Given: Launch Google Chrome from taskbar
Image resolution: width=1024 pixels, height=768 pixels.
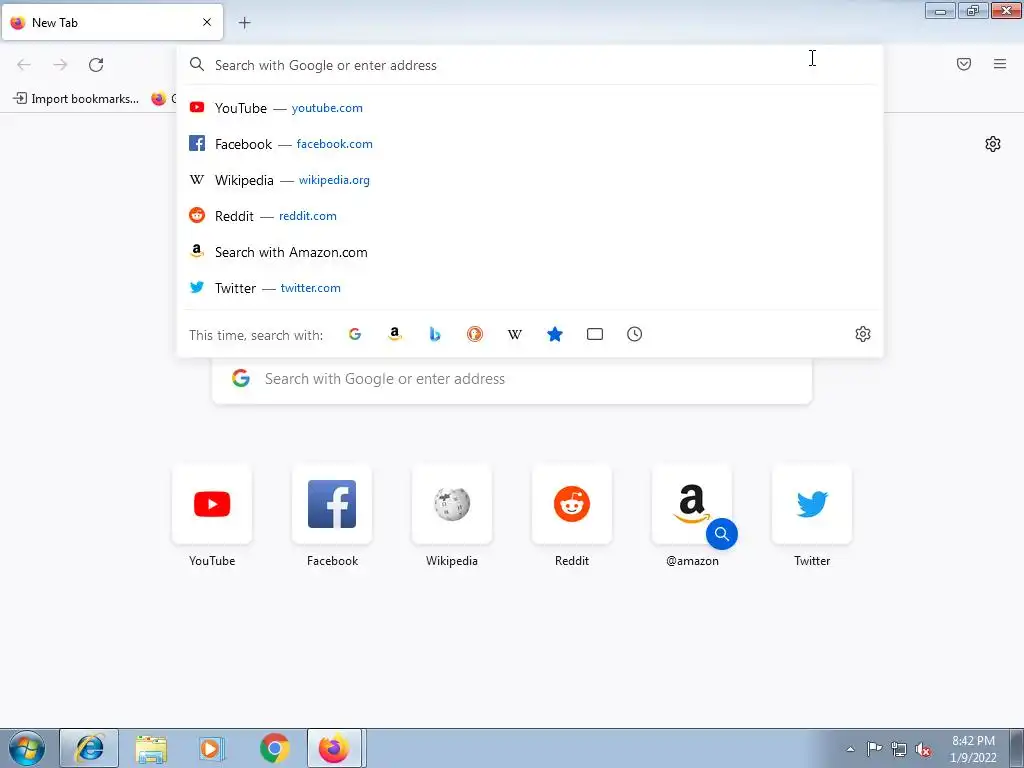Looking at the screenshot, I should 274,748.
